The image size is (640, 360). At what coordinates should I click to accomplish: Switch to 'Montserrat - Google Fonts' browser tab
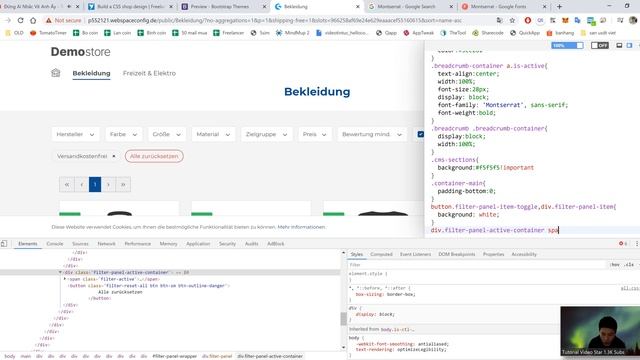[504, 7]
